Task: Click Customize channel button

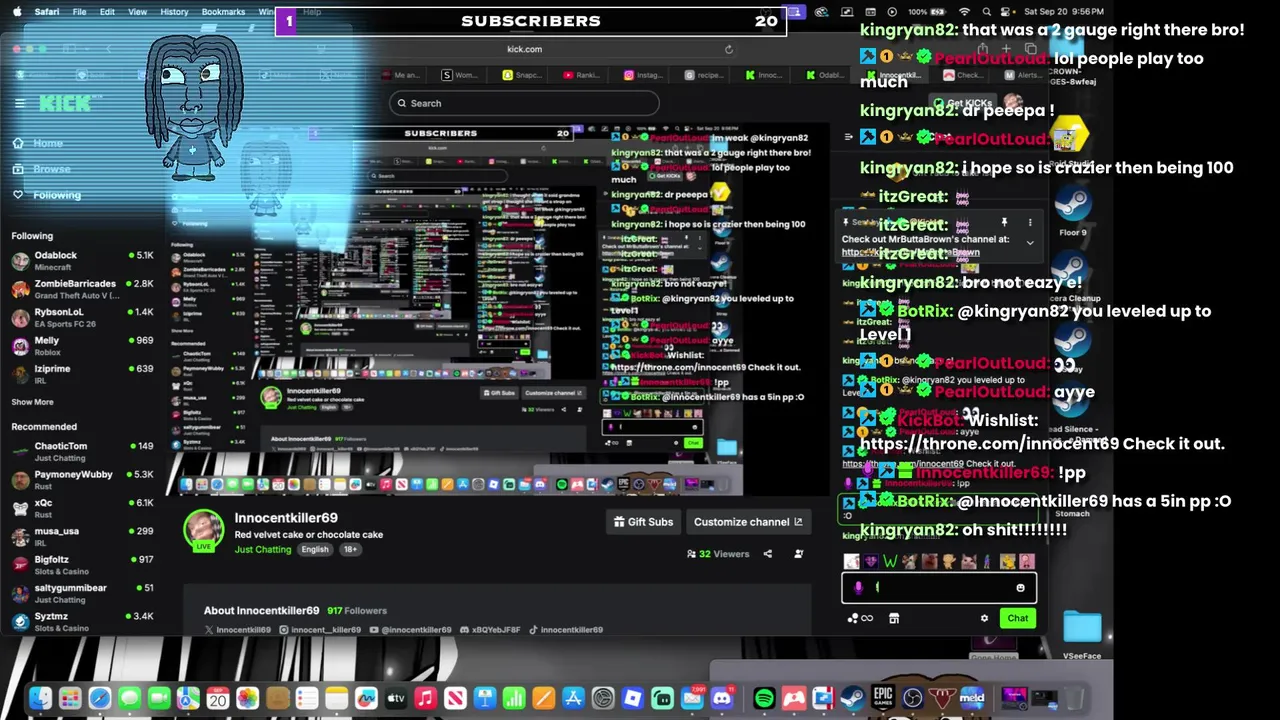Action: coord(748,522)
